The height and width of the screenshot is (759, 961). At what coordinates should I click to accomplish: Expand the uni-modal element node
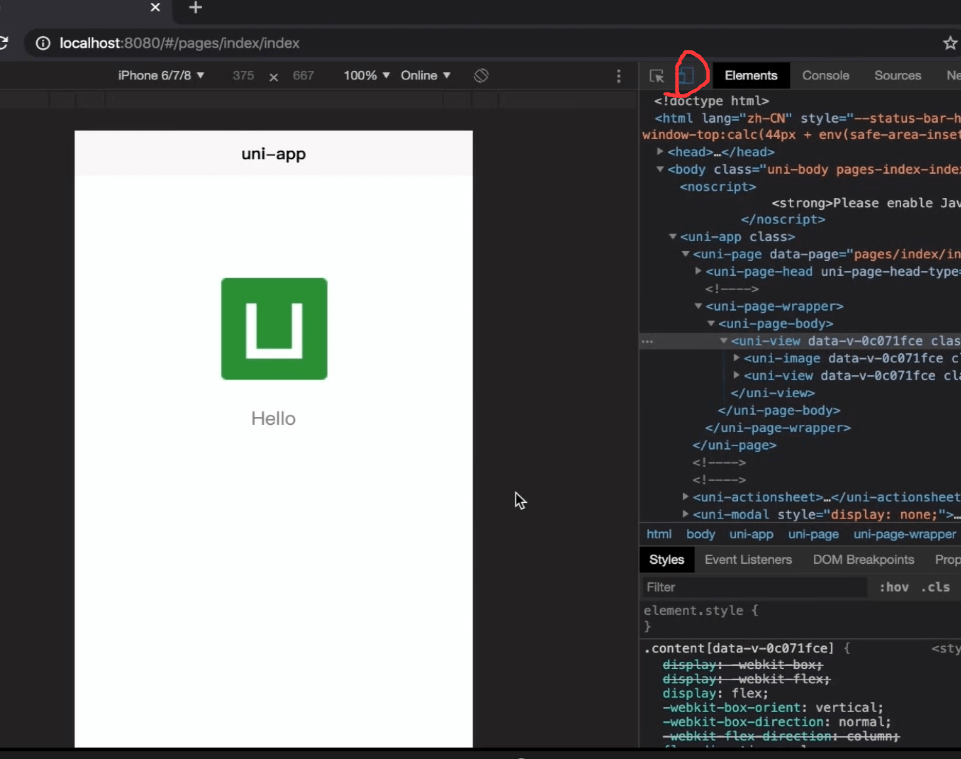click(686, 514)
